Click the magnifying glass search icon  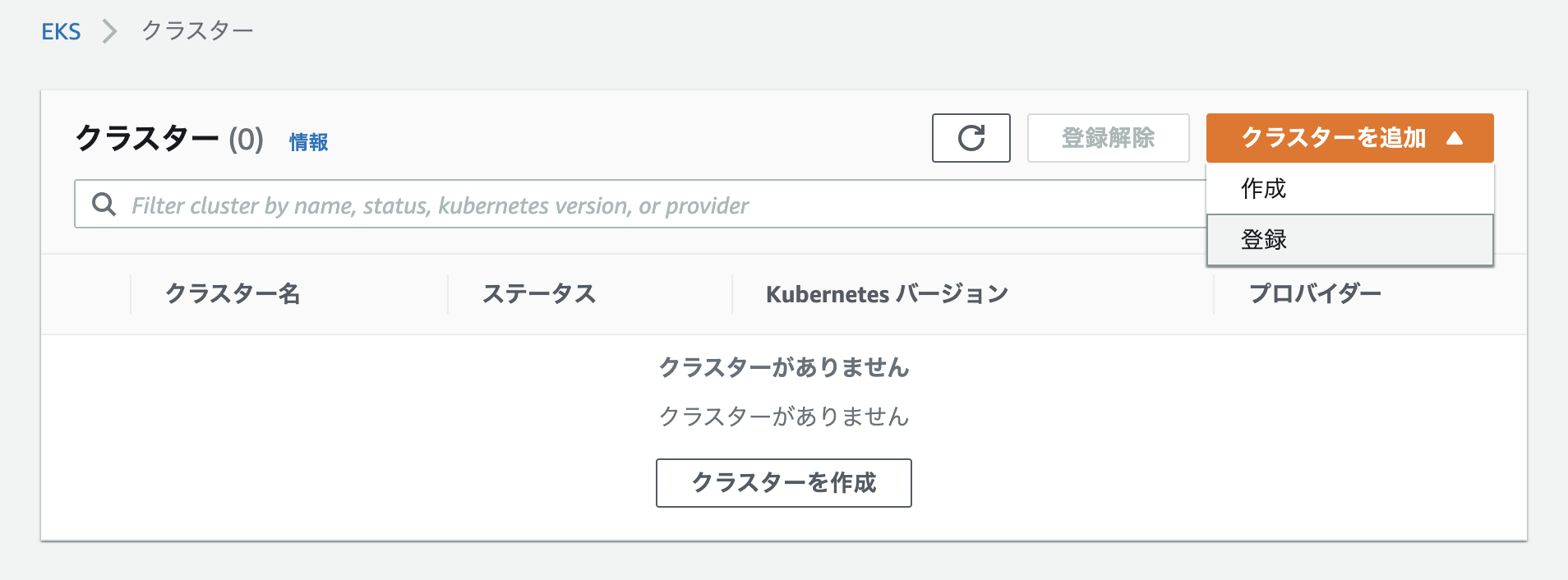click(x=104, y=205)
